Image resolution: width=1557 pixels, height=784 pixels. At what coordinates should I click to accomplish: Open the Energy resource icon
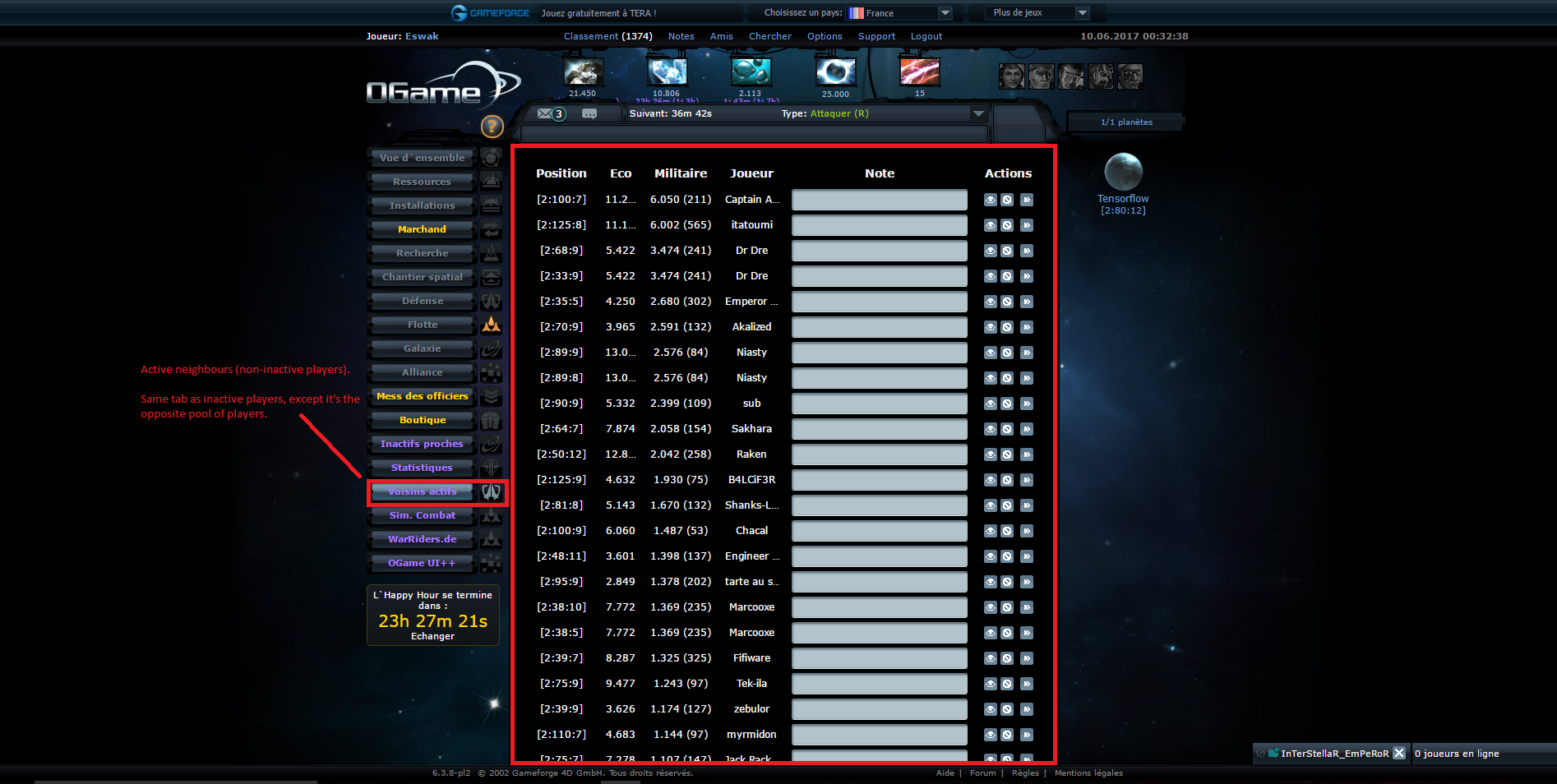(x=919, y=72)
